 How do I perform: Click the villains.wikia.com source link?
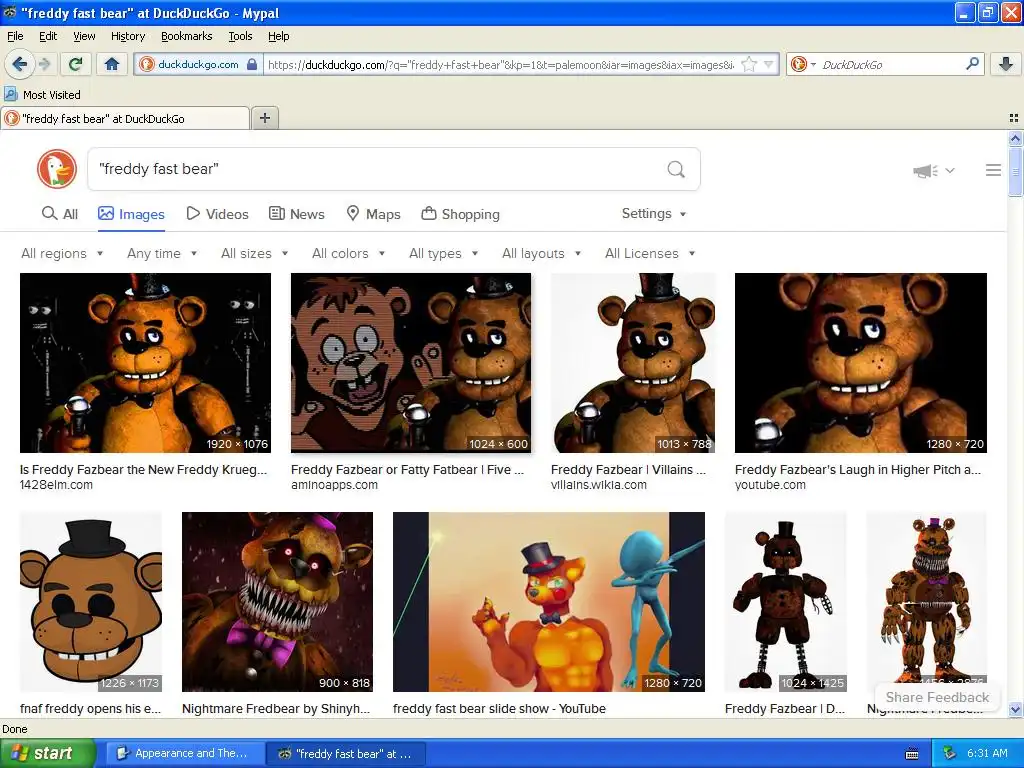pyautogui.click(x=599, y=485)
